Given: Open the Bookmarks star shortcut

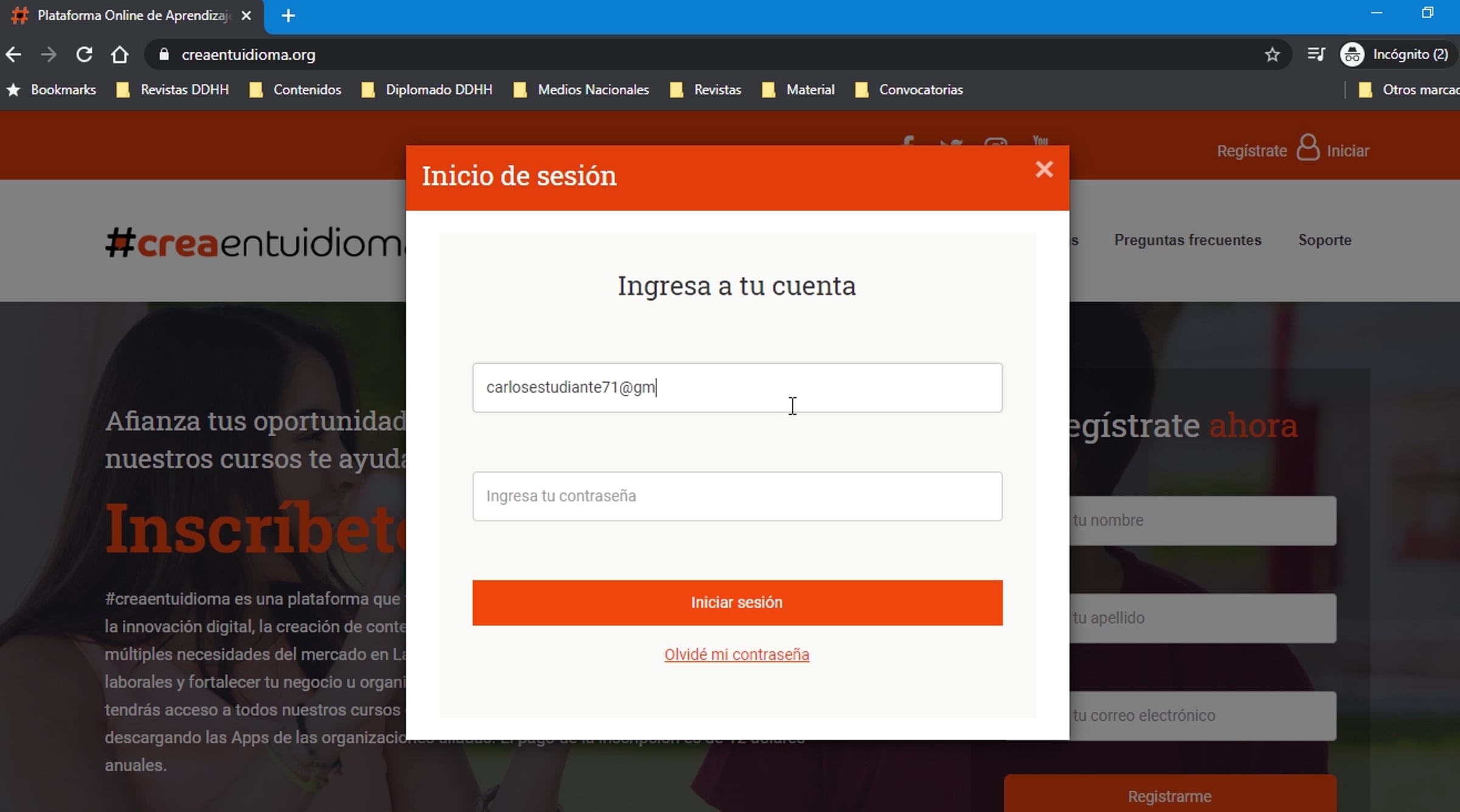Looking at the screenshot, I should pyautogui.click(x=51, y=89).
